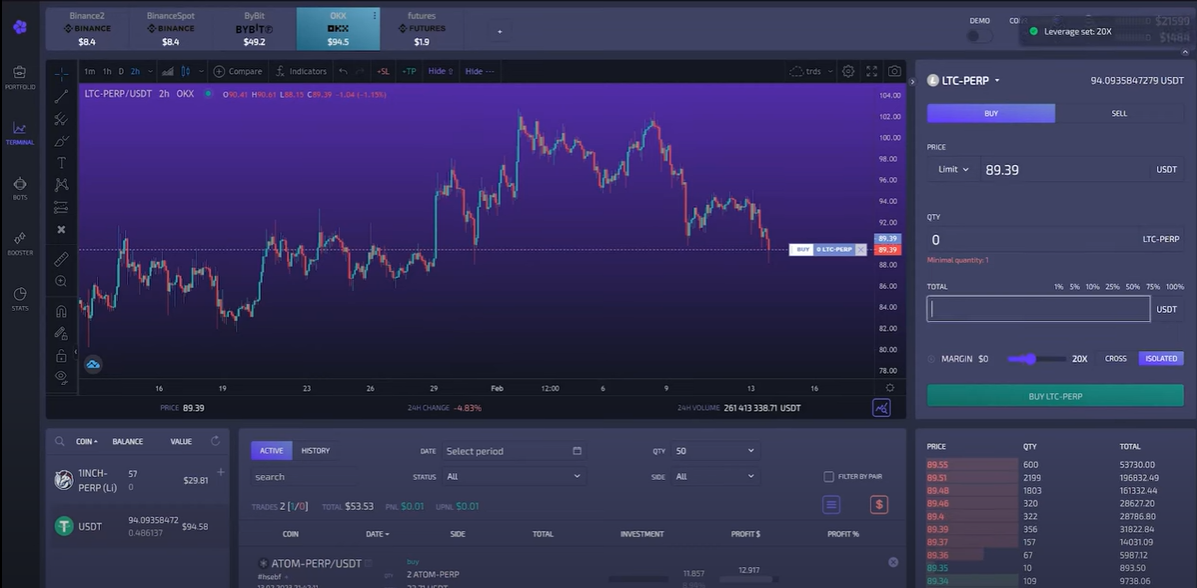Select the prediction and measurement tool

pyautogui.click(x=61, y=208)
